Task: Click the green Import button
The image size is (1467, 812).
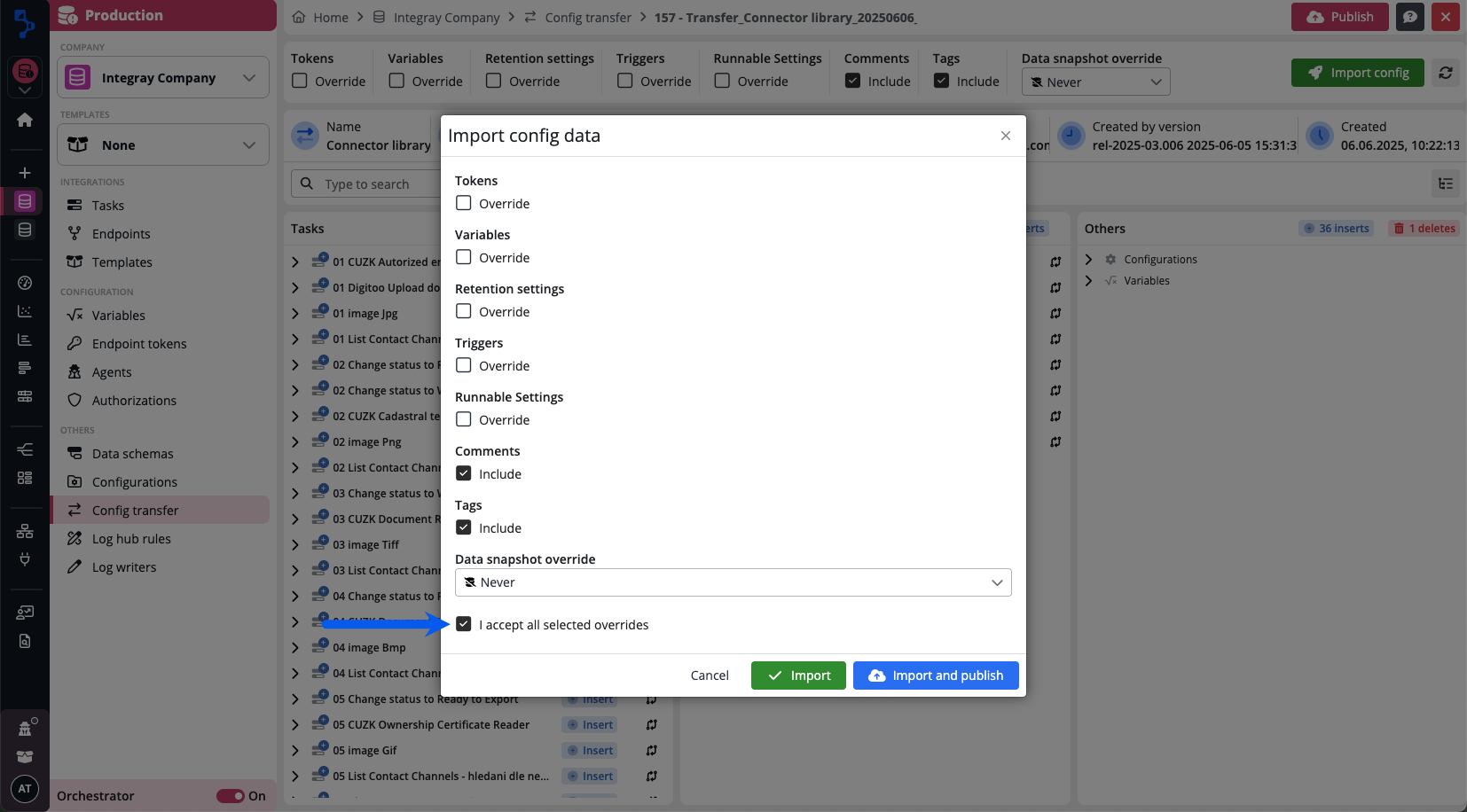Action: (798, 675)
